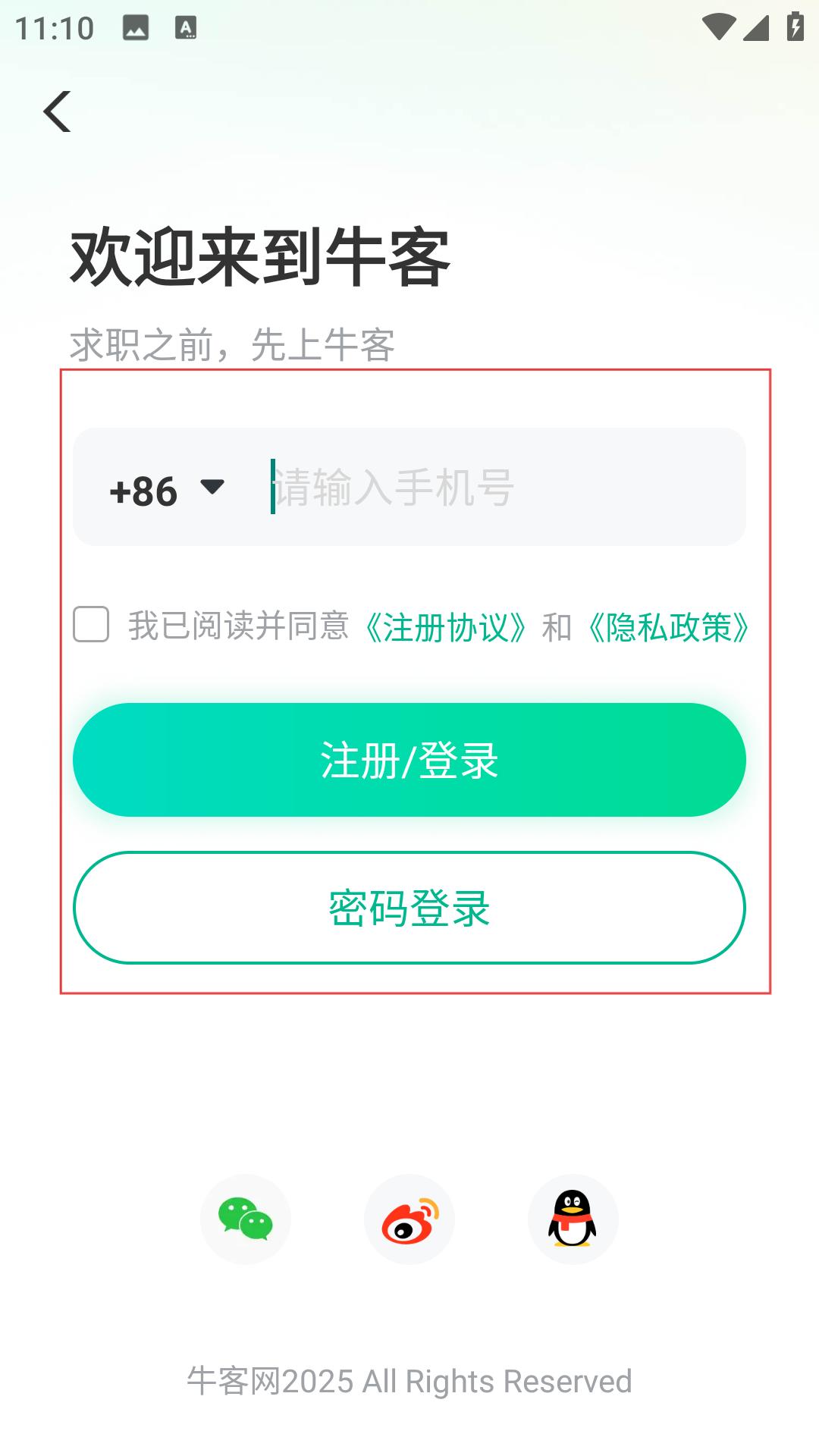819x1456 pixels.
Task: Tap the battery charging status icon
Action: (795, 27)
